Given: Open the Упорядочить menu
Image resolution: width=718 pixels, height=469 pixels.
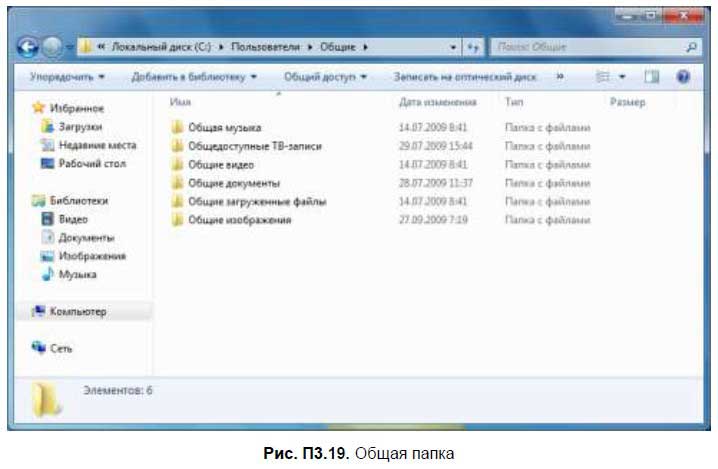Looking at the screenshot, I should click(67, 77).
